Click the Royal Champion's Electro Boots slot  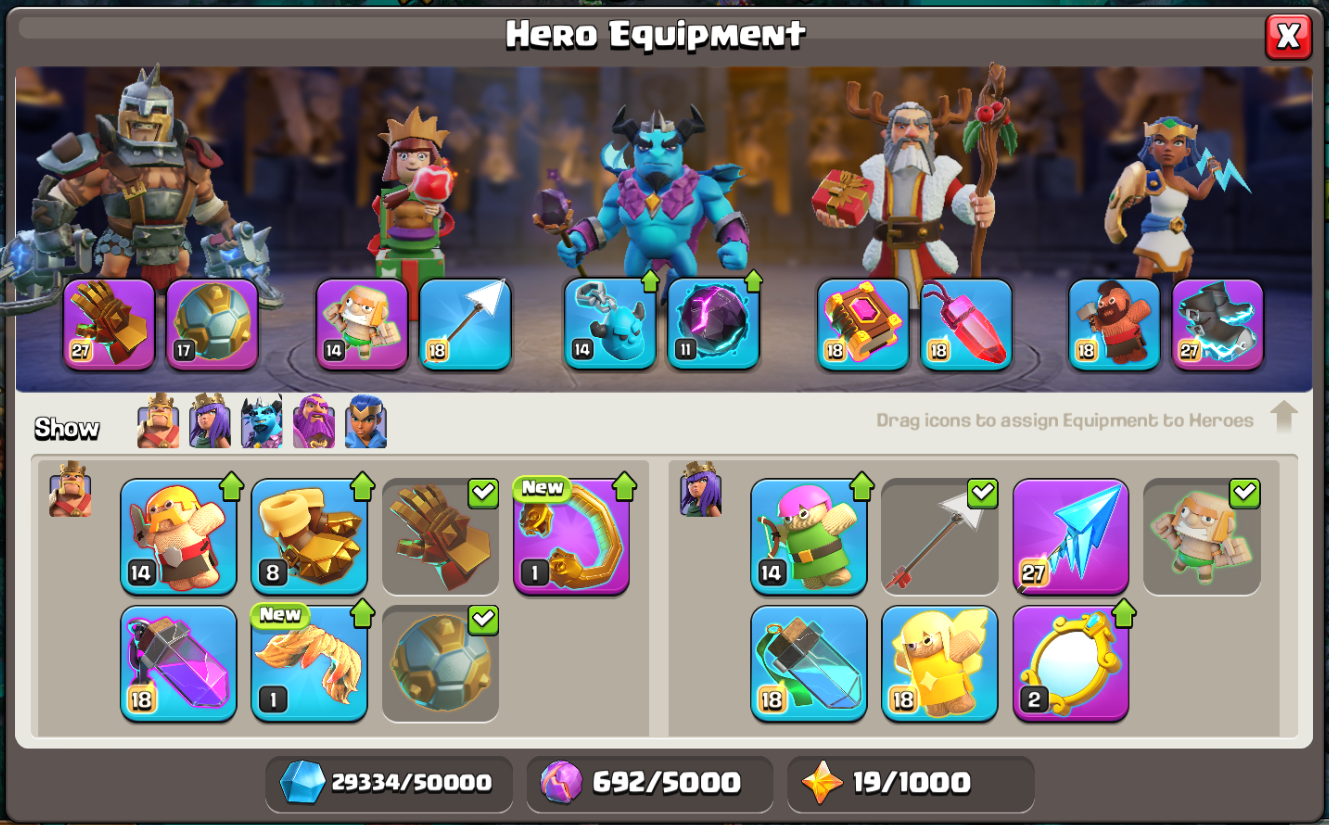(x=1218, y=324)
